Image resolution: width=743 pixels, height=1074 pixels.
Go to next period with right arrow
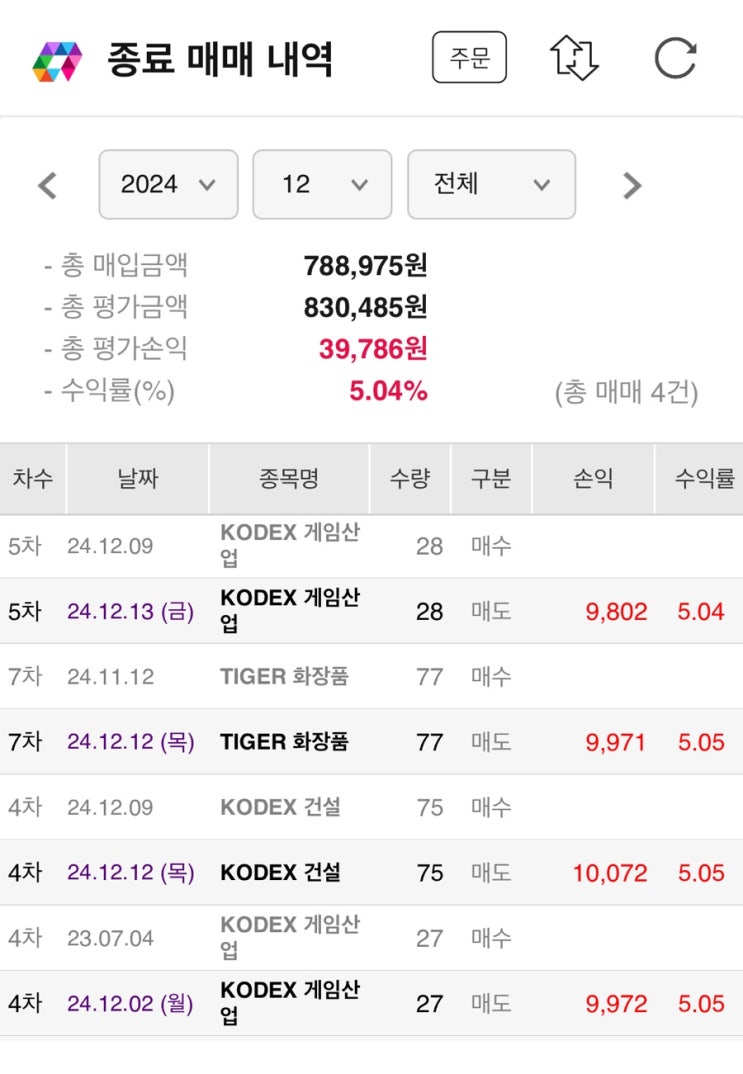coord(631,185)
